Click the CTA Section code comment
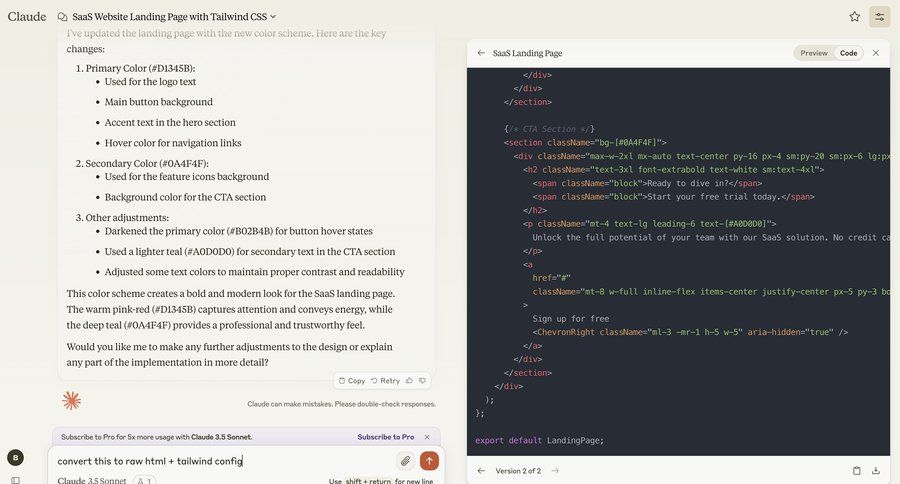Screen dimensions: 900x484 pyautogui.click(x=549, y=129)
